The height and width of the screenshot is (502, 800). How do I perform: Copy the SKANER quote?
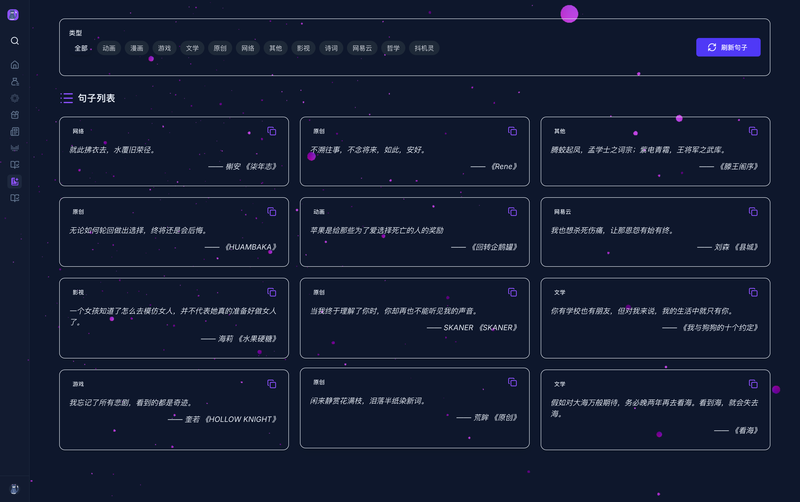(512, 292)
